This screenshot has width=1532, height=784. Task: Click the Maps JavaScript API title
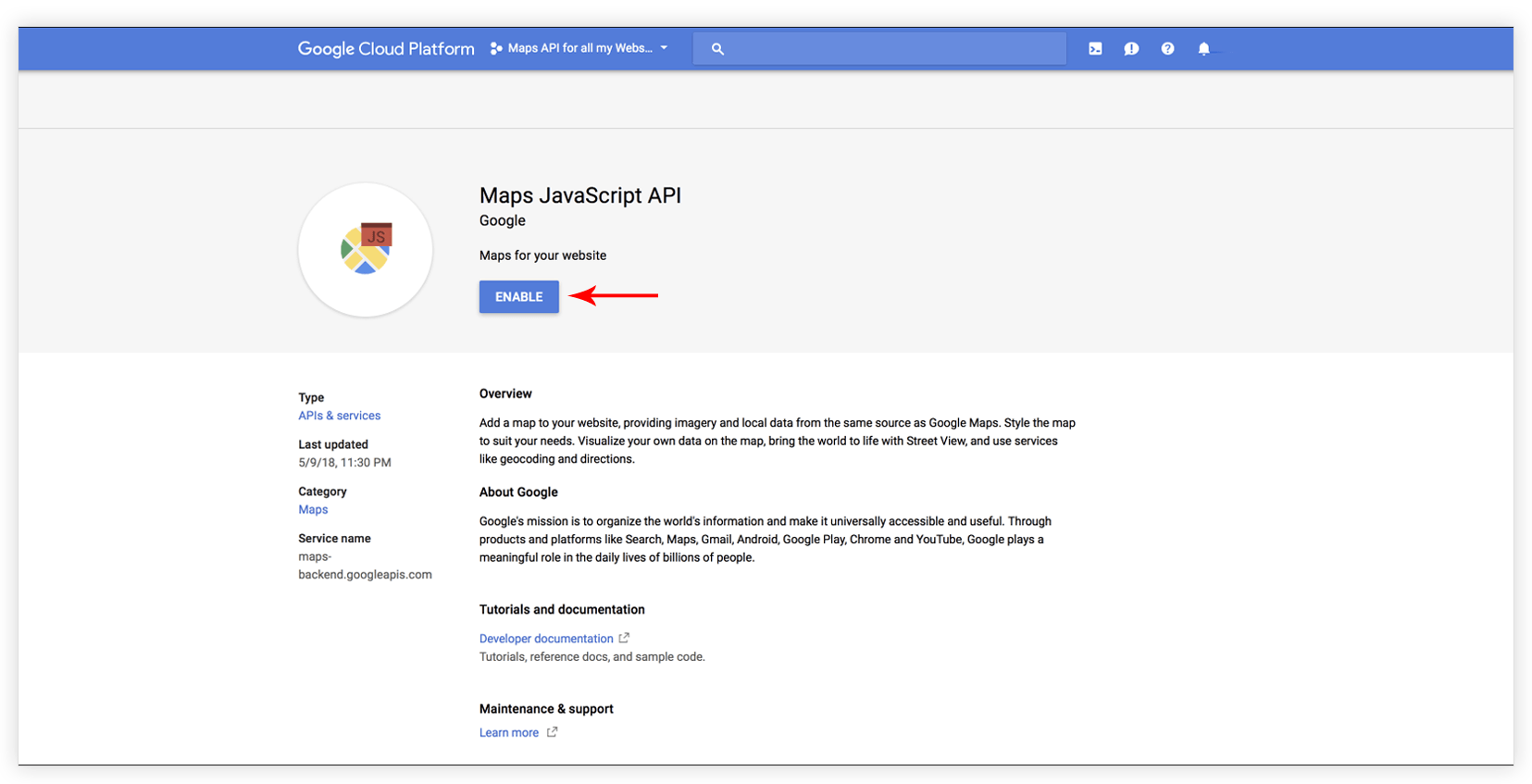click(x=579, y=195)
